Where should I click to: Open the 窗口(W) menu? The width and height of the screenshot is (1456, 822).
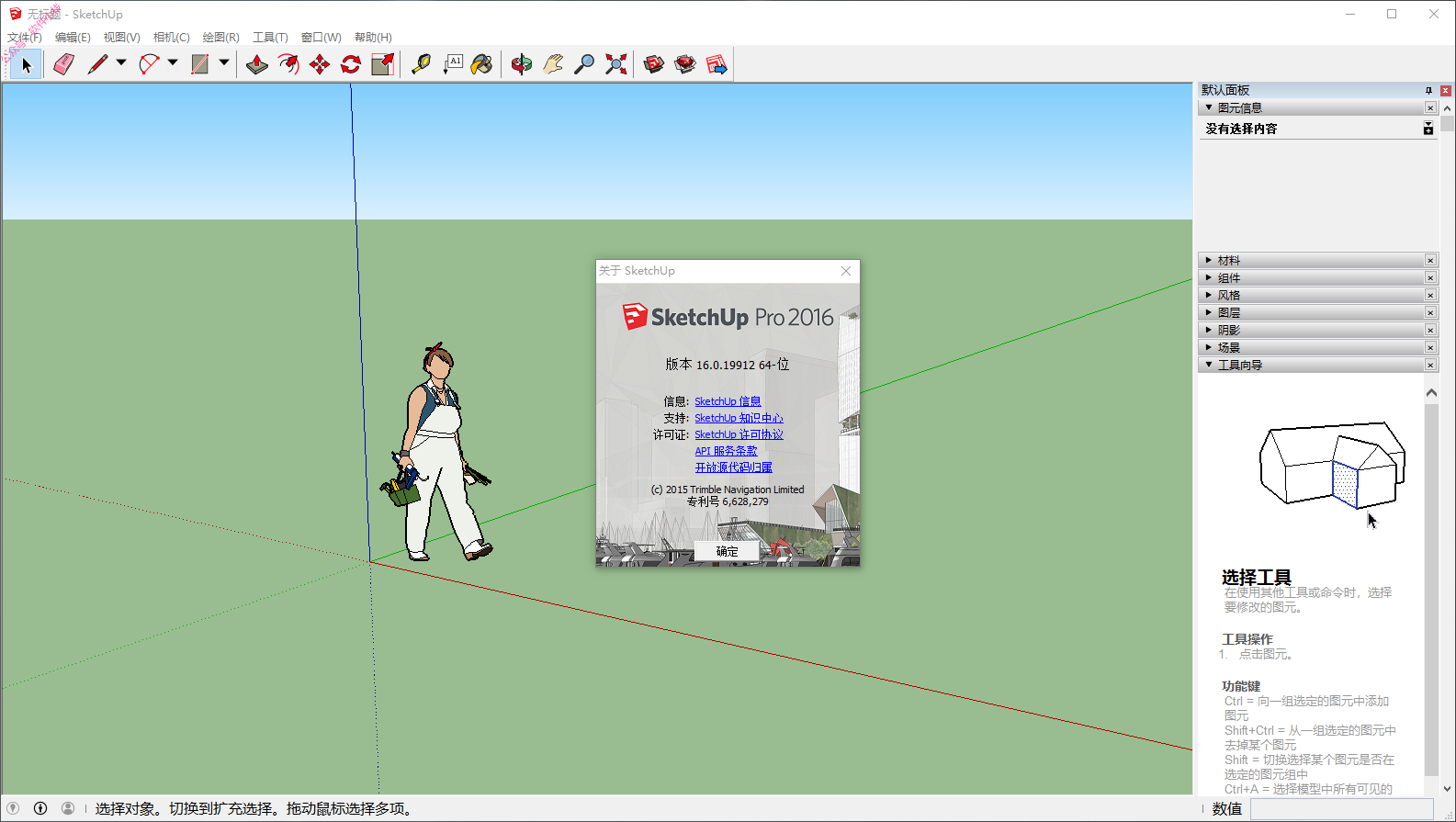tap(321, 38)
